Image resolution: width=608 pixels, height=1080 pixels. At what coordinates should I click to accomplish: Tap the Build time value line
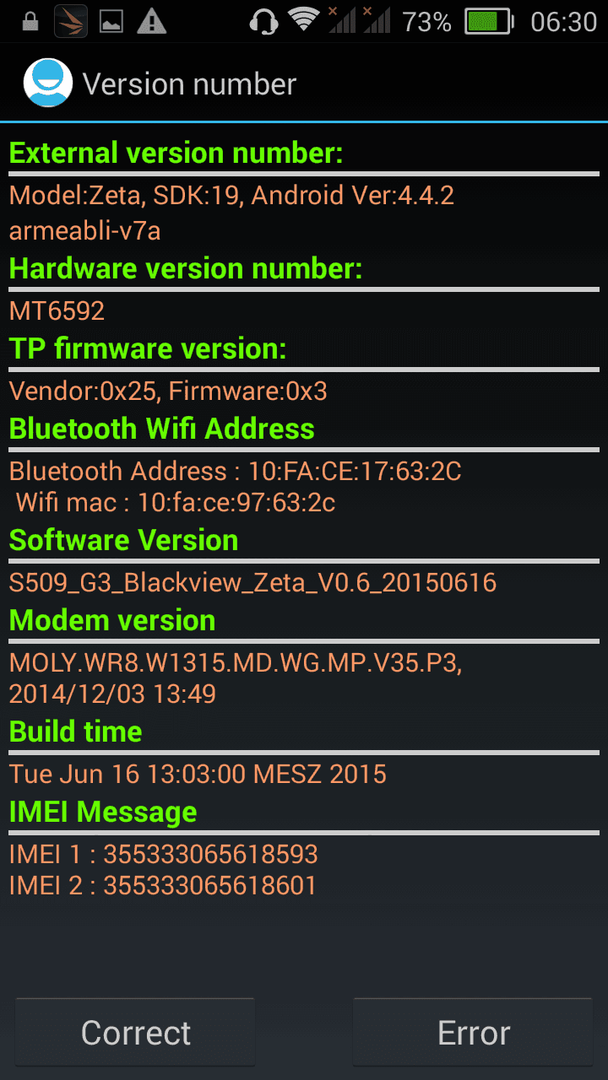tap(198, 774)
